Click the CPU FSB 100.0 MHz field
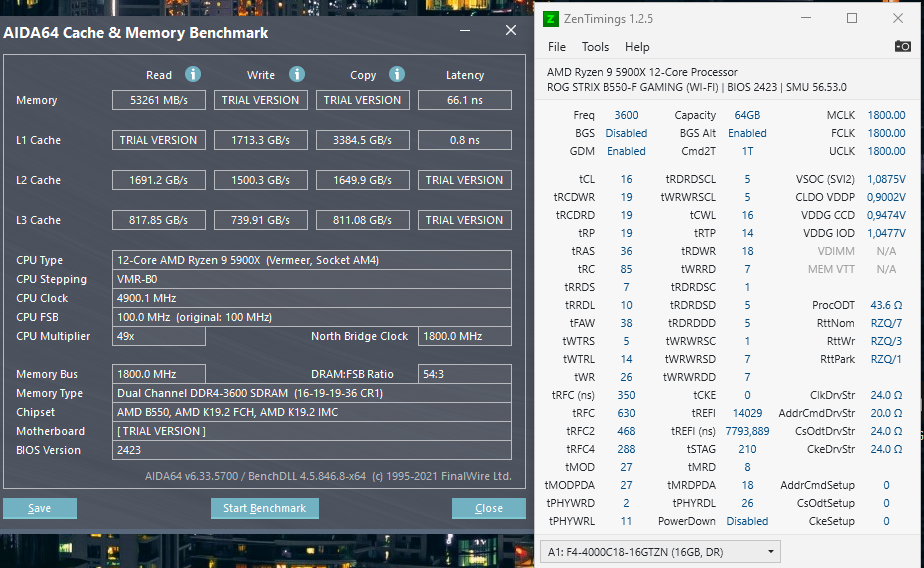 tap(312, 317)
